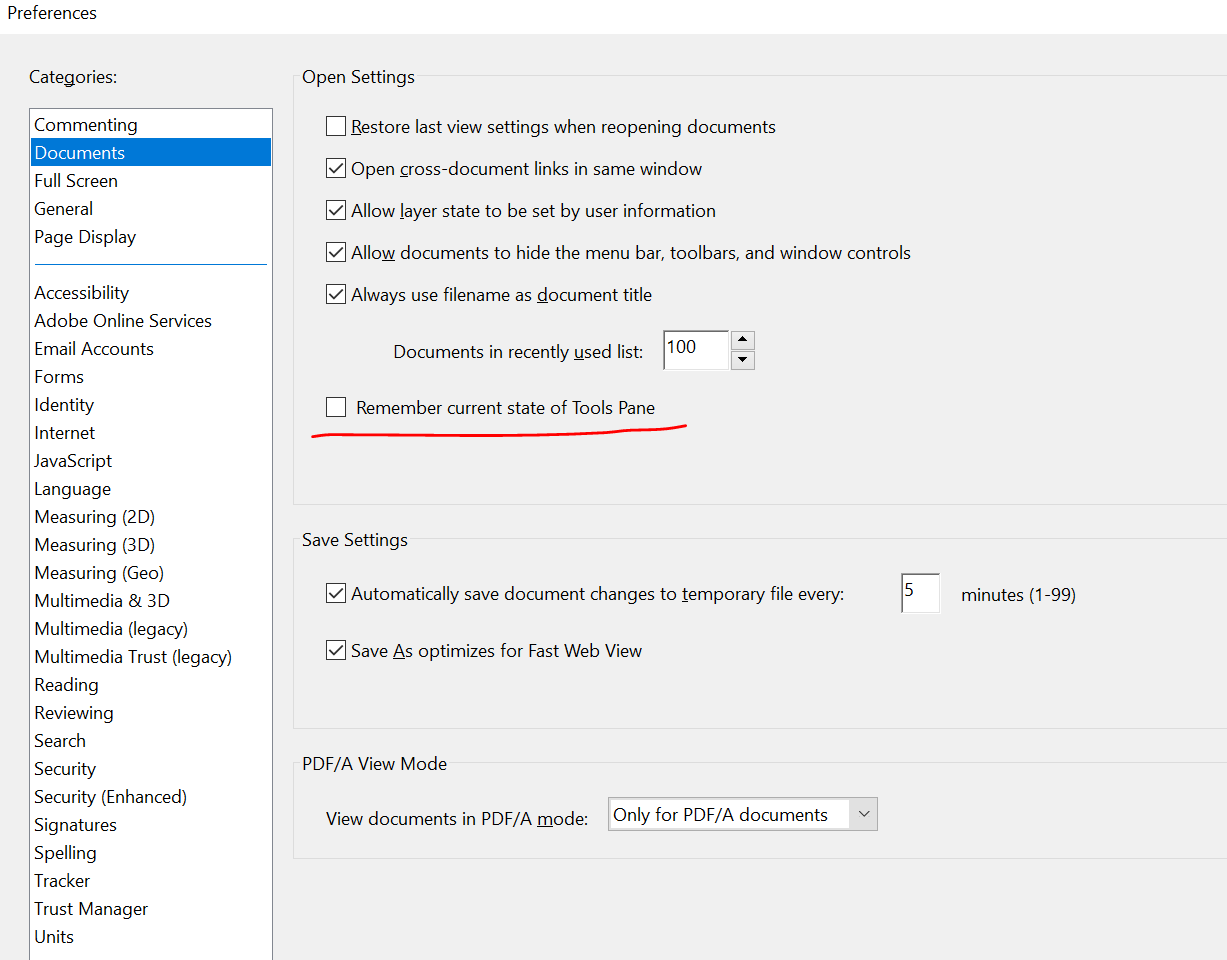Increase recently used documents count with up arrow
The height and width of the screenshot is (960, 1227).
(x=743, y=341)
